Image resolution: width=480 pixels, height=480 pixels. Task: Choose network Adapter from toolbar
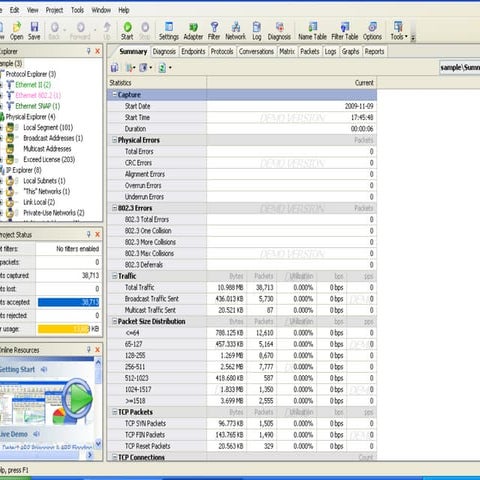193,31
